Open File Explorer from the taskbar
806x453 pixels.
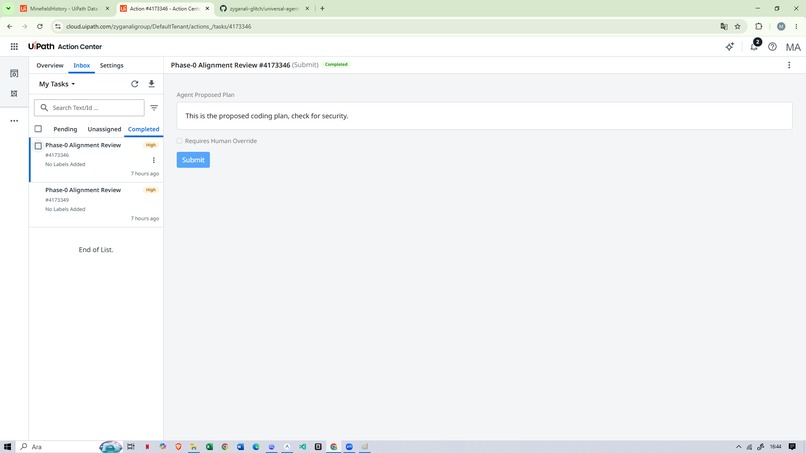tap(194, 447)
